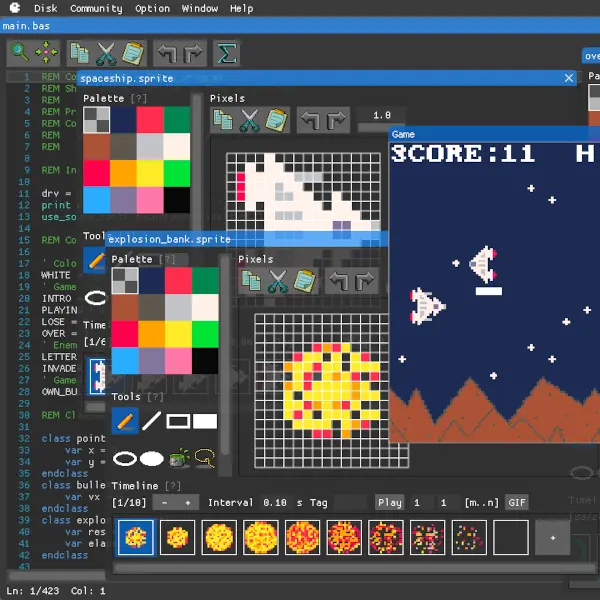
Task: Click the scissors cut icon in main.bas toolbar
Action: (106, 53)
